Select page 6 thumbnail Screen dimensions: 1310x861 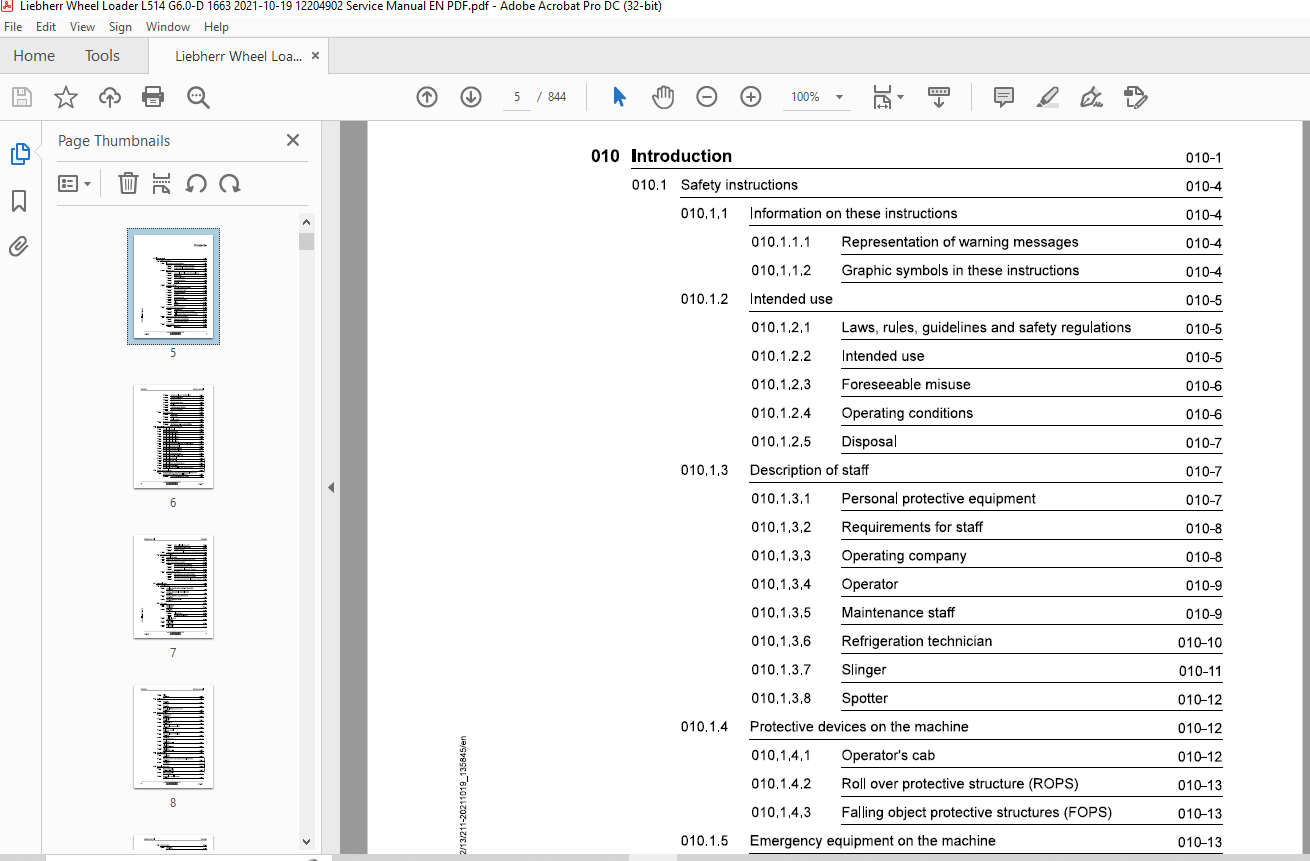click(173, 437)
